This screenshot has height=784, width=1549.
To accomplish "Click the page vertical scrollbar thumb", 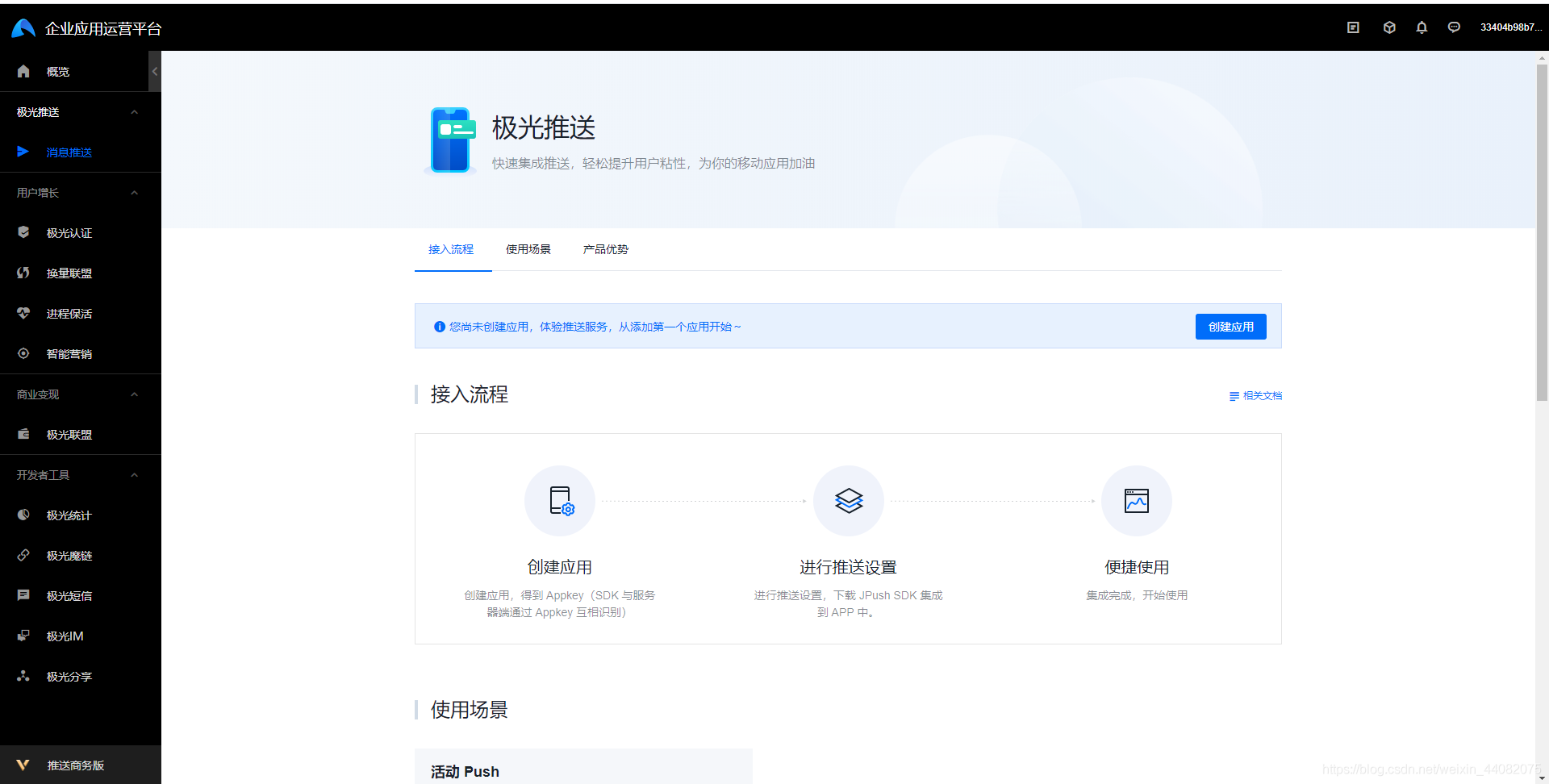I will [1542, 232].
